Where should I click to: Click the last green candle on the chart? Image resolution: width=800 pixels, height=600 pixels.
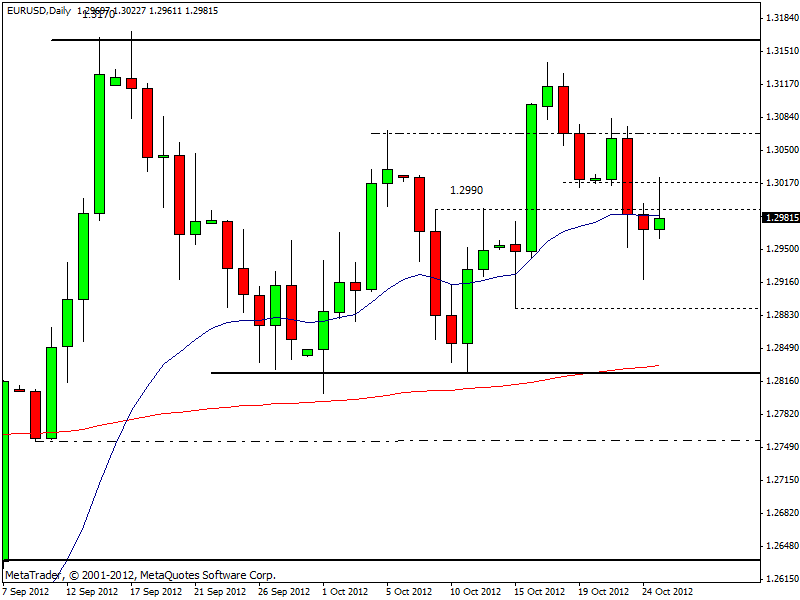[x=660, y=224]
